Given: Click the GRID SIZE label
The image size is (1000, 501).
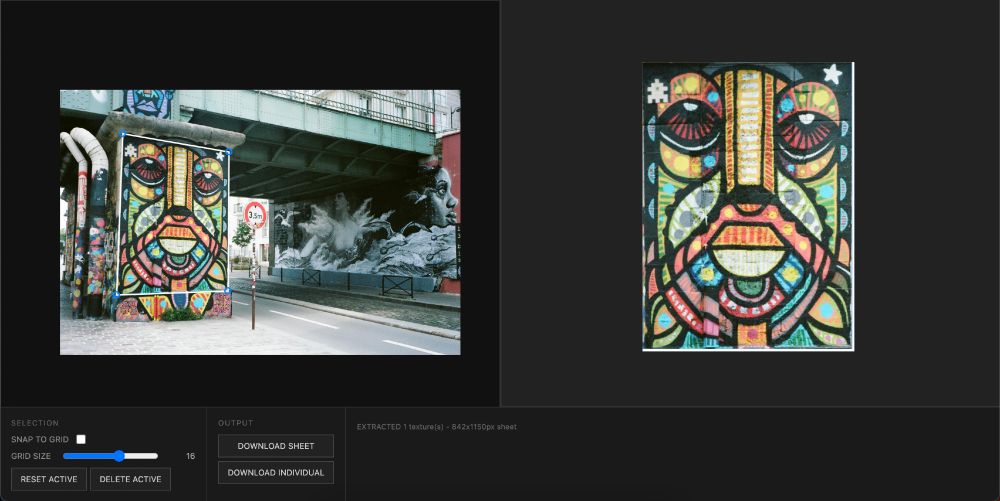Looking at the screenshot, I should pos(31,456).
